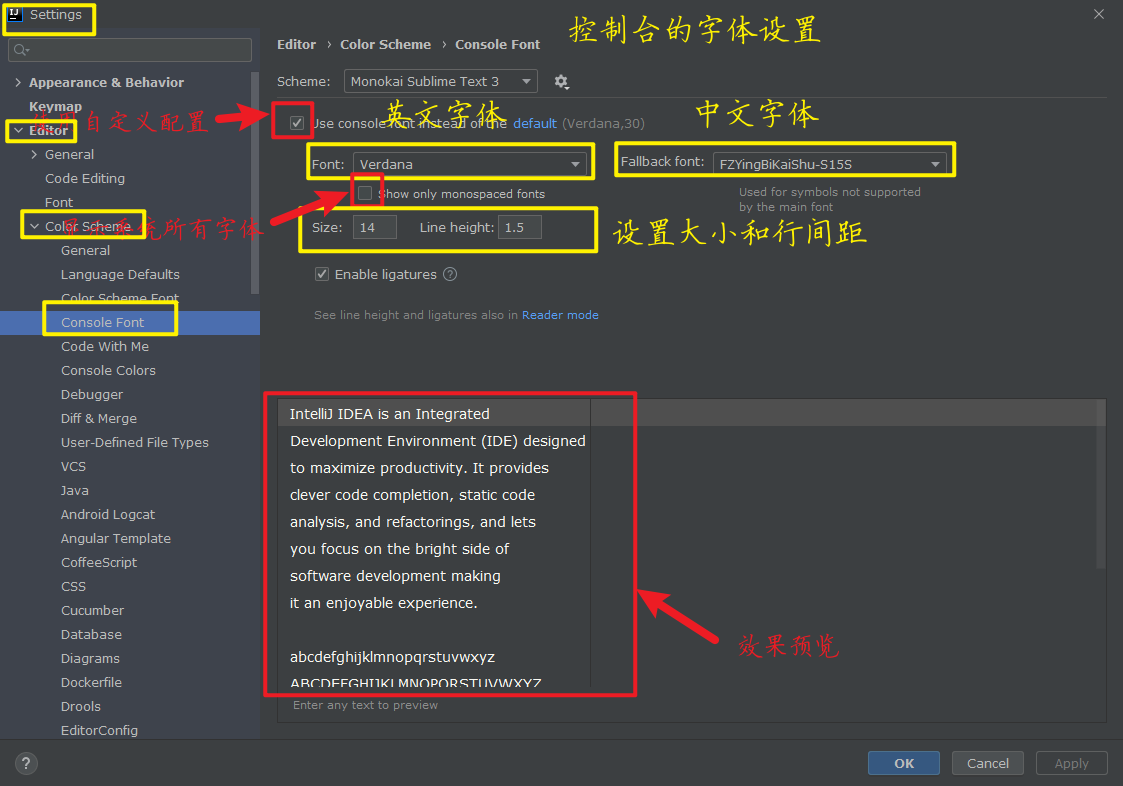Click the Line height input field
Viewport: 1123px width, 786px height.
click(x=519, y=227)
